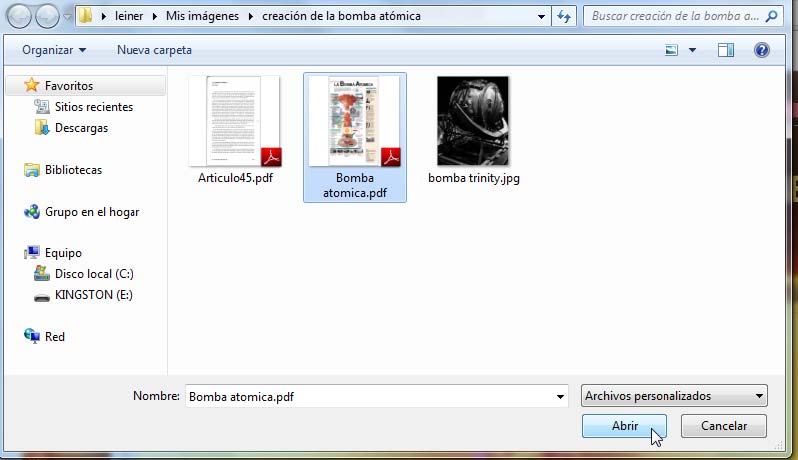
Task: Select Descargas in the sidebar
Action: tap(81, 128)
